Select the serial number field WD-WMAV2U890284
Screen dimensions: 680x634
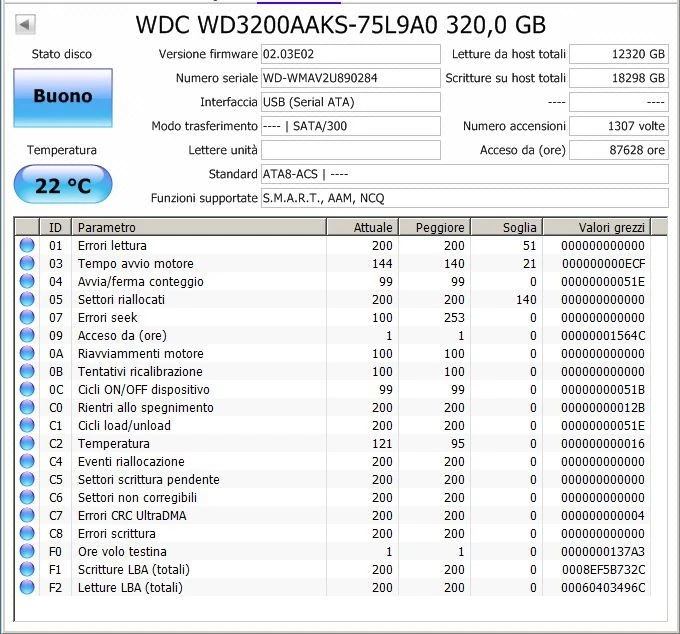[350, 78]
